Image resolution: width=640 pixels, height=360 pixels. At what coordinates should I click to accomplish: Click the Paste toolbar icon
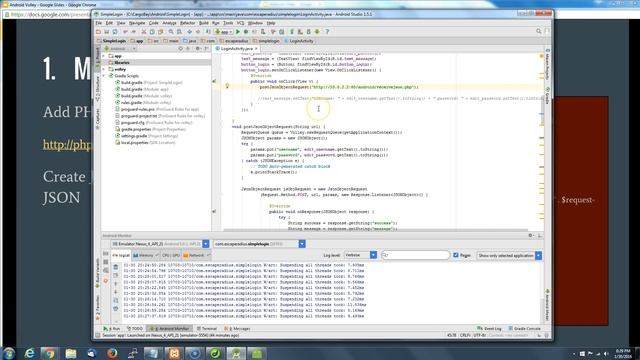pos(160,31)
